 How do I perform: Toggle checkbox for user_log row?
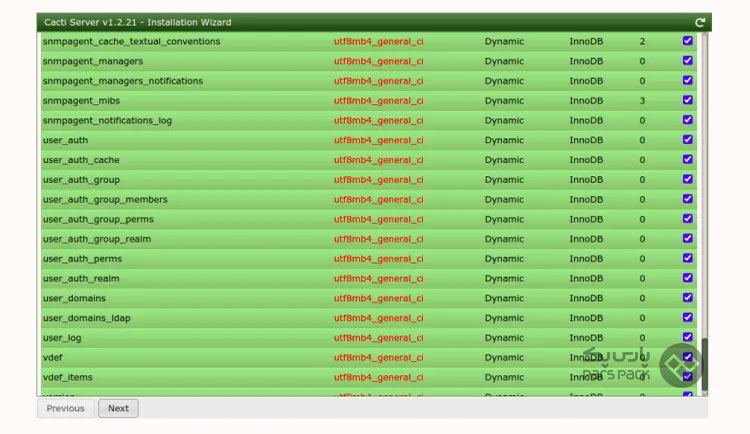[687, 337]
